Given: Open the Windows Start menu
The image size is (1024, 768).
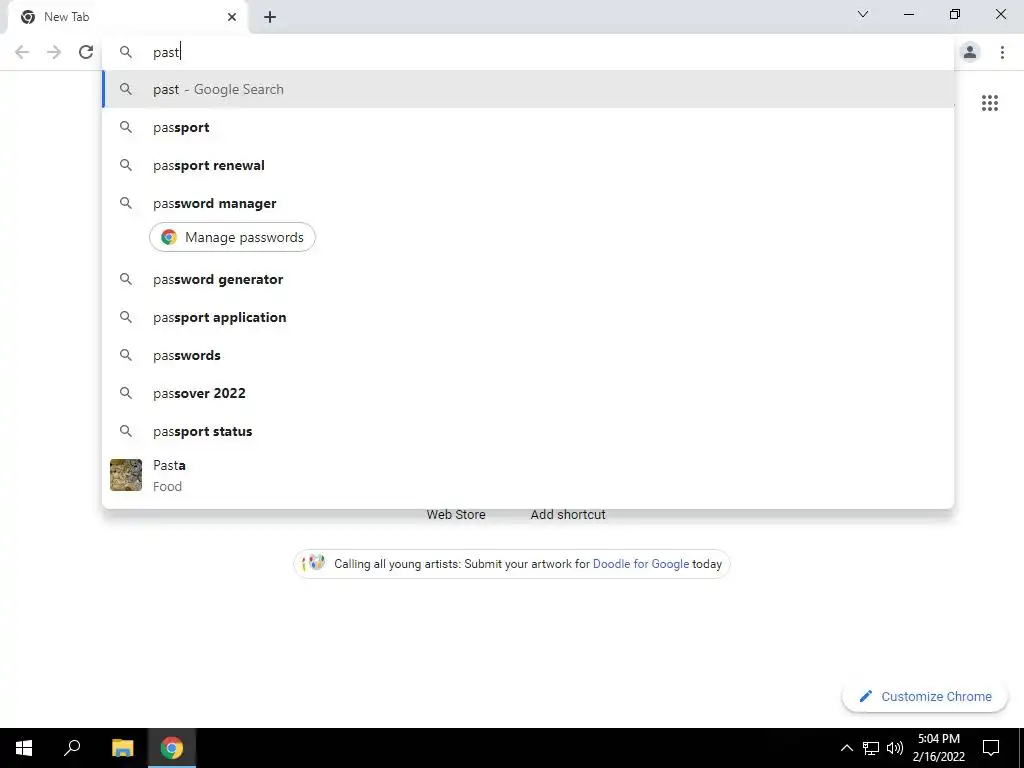Looking at the screenshot, I should point(24,748).
